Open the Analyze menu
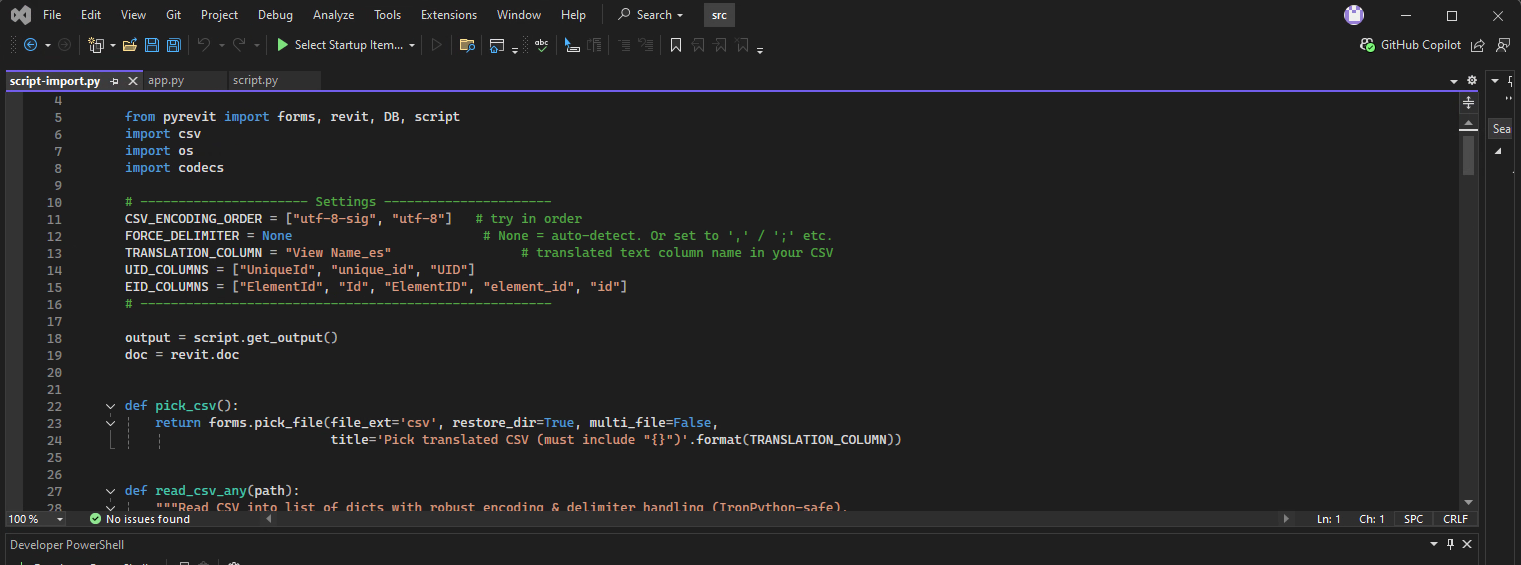Image resolution: width=1521 pixels, height=565 pixels. (x=333, y=15)
